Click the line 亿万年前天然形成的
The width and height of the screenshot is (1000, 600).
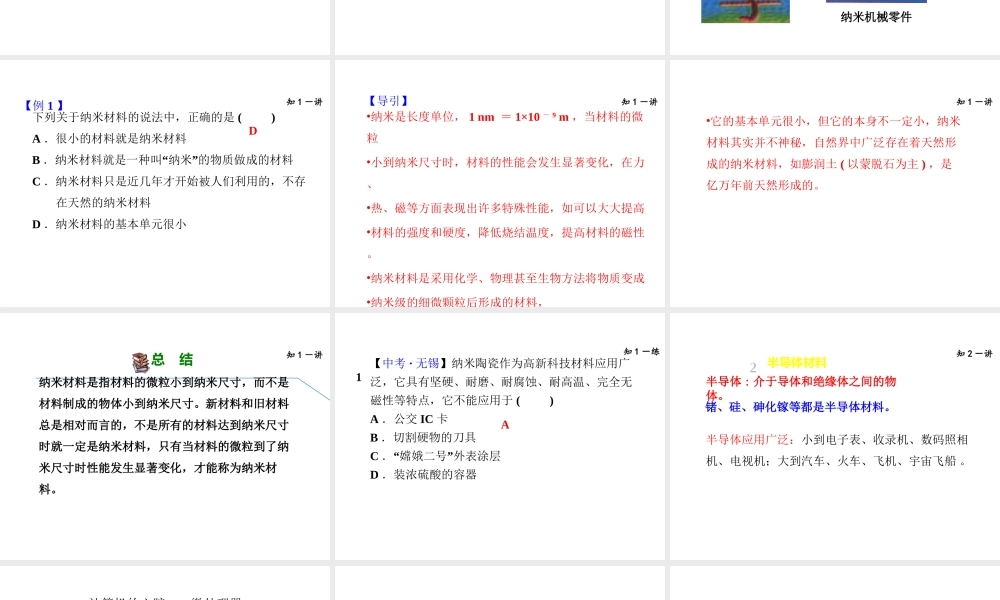pyautogui.click(x=763, y=186)
